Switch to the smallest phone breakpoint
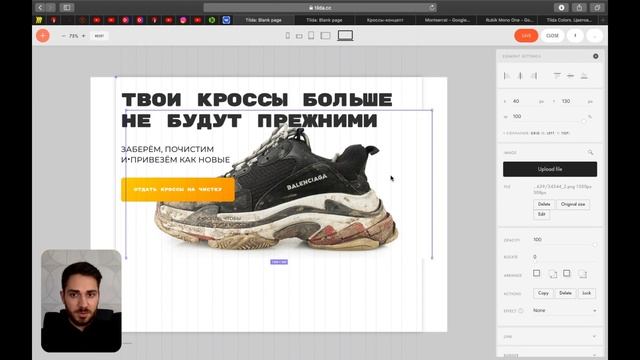The width and height of the screenshot is (640, 360). (288, 36)
